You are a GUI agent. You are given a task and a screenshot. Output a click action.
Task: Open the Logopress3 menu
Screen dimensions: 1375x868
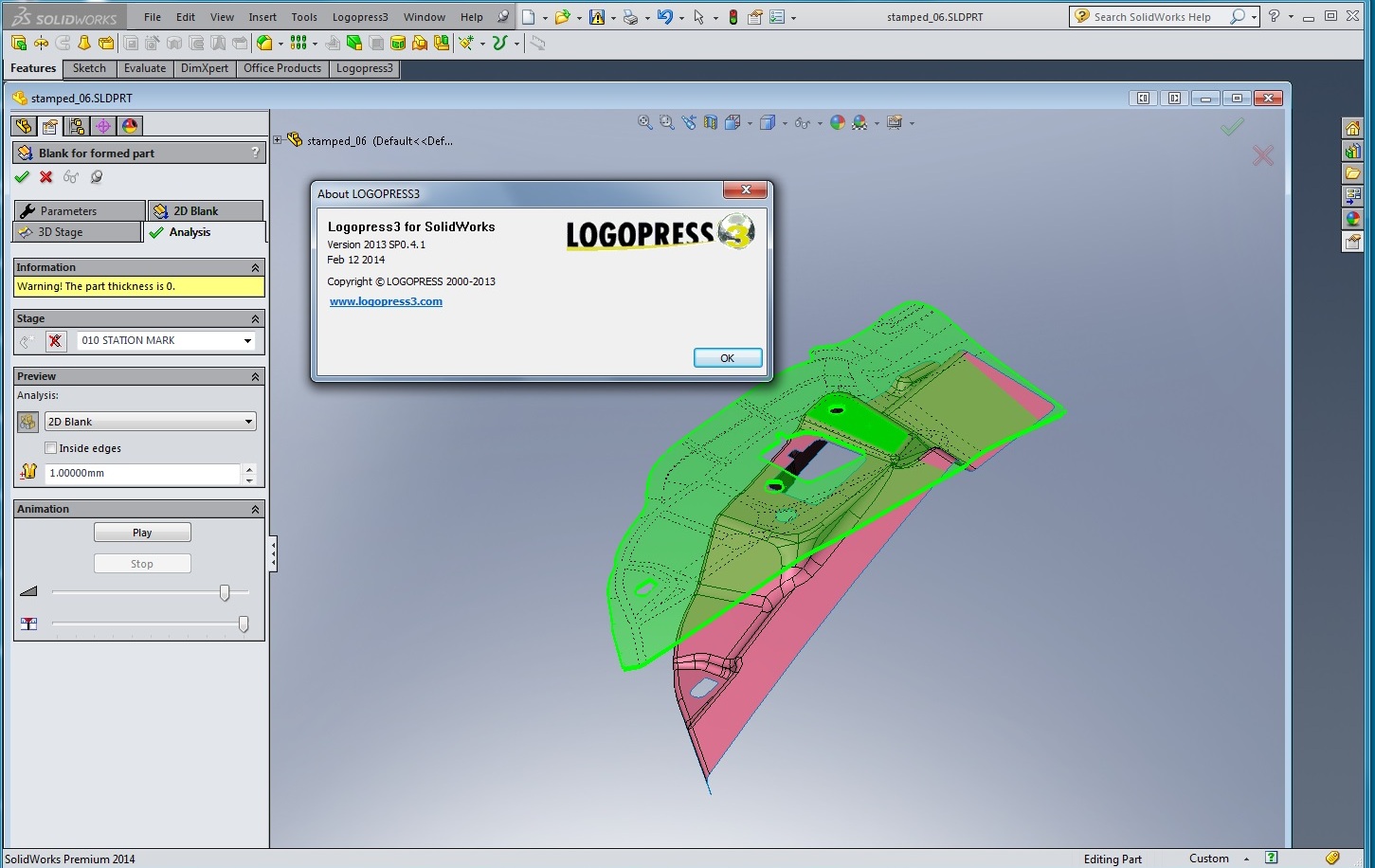[x=360, y=17]
